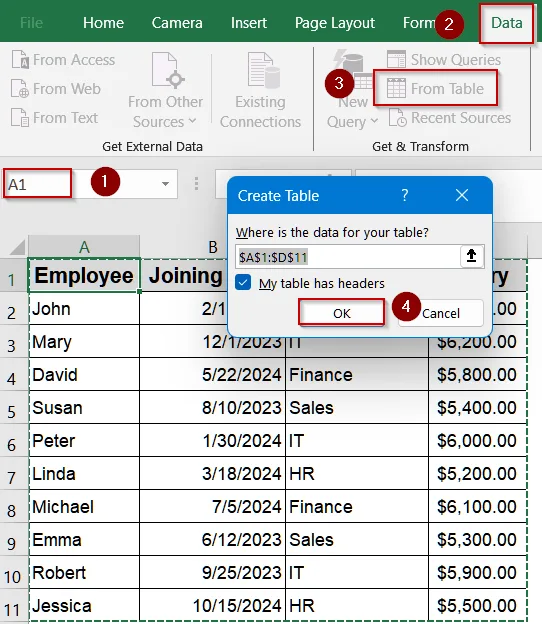Image resolution: width=542 pixels, height=624 pixels.
Task: Click cell containing Mary
Action: (84, 341)
